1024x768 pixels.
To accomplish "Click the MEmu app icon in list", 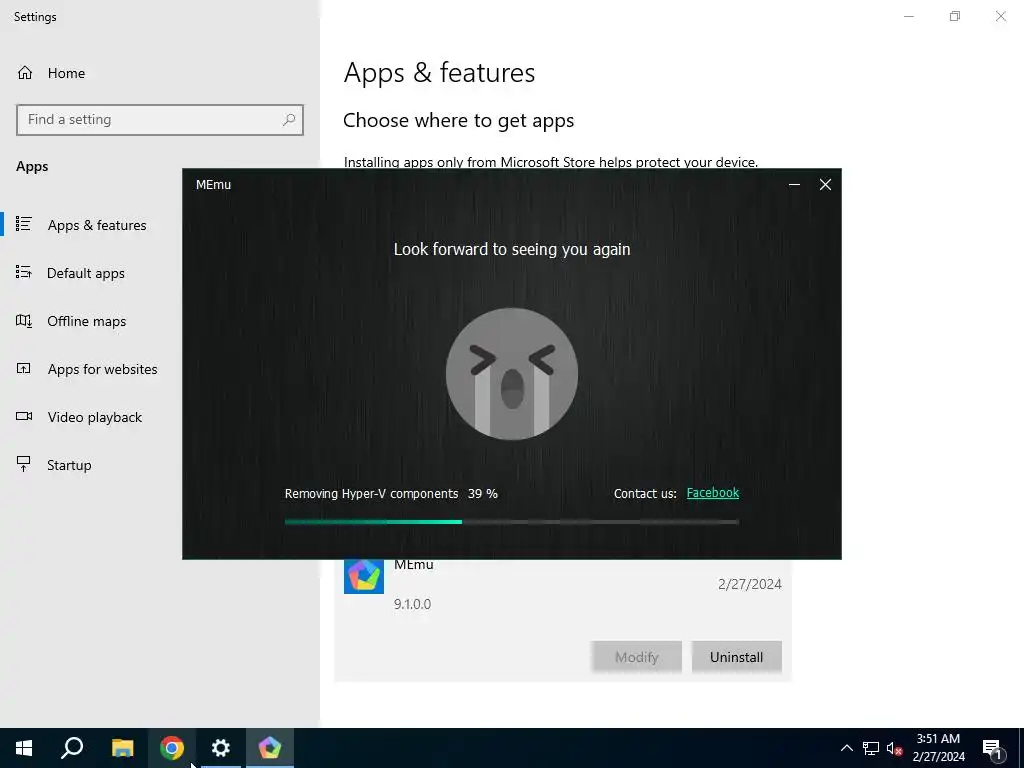I will click(364, 575).
